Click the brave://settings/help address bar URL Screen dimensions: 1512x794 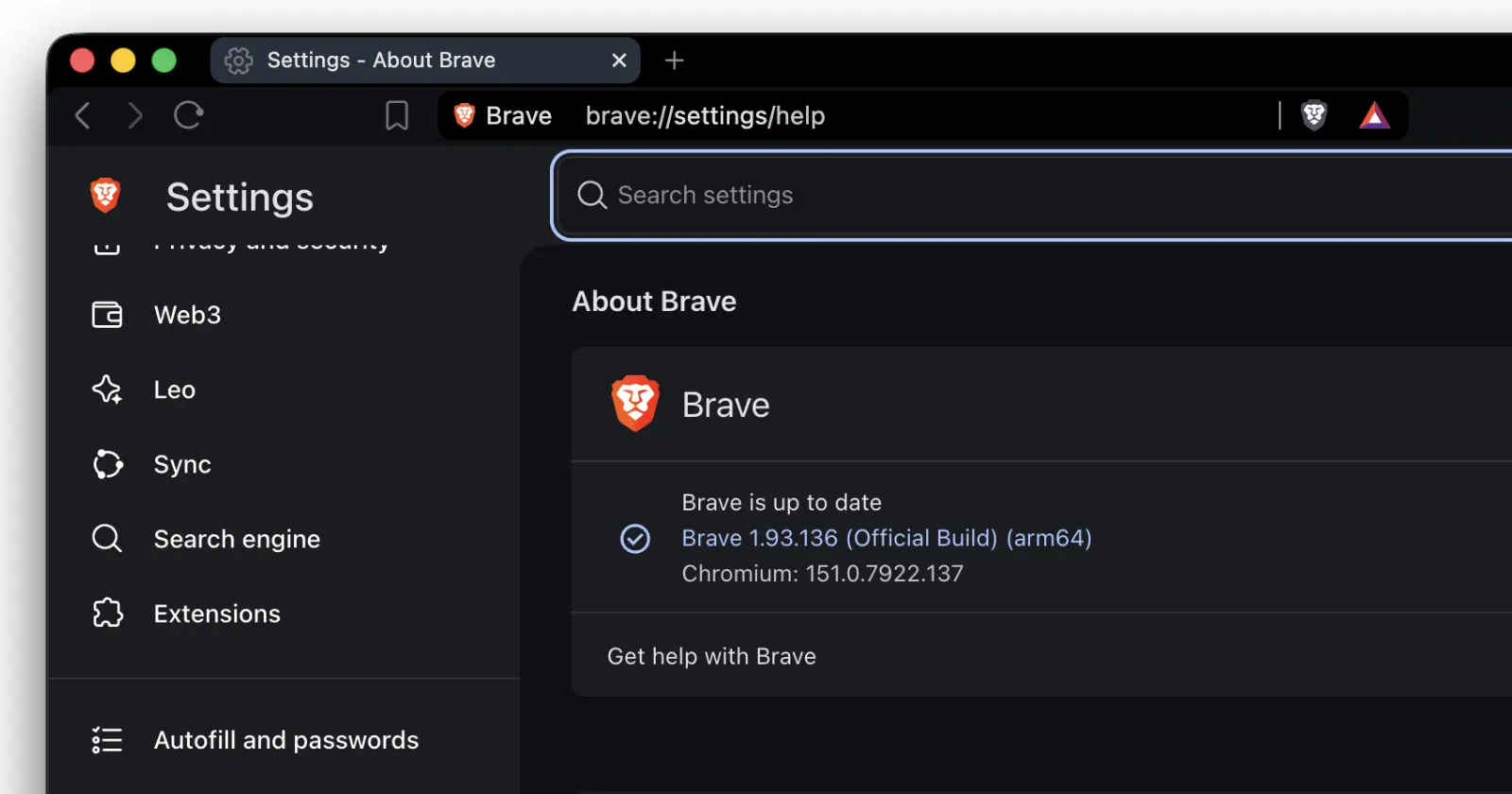coord(705,115)
